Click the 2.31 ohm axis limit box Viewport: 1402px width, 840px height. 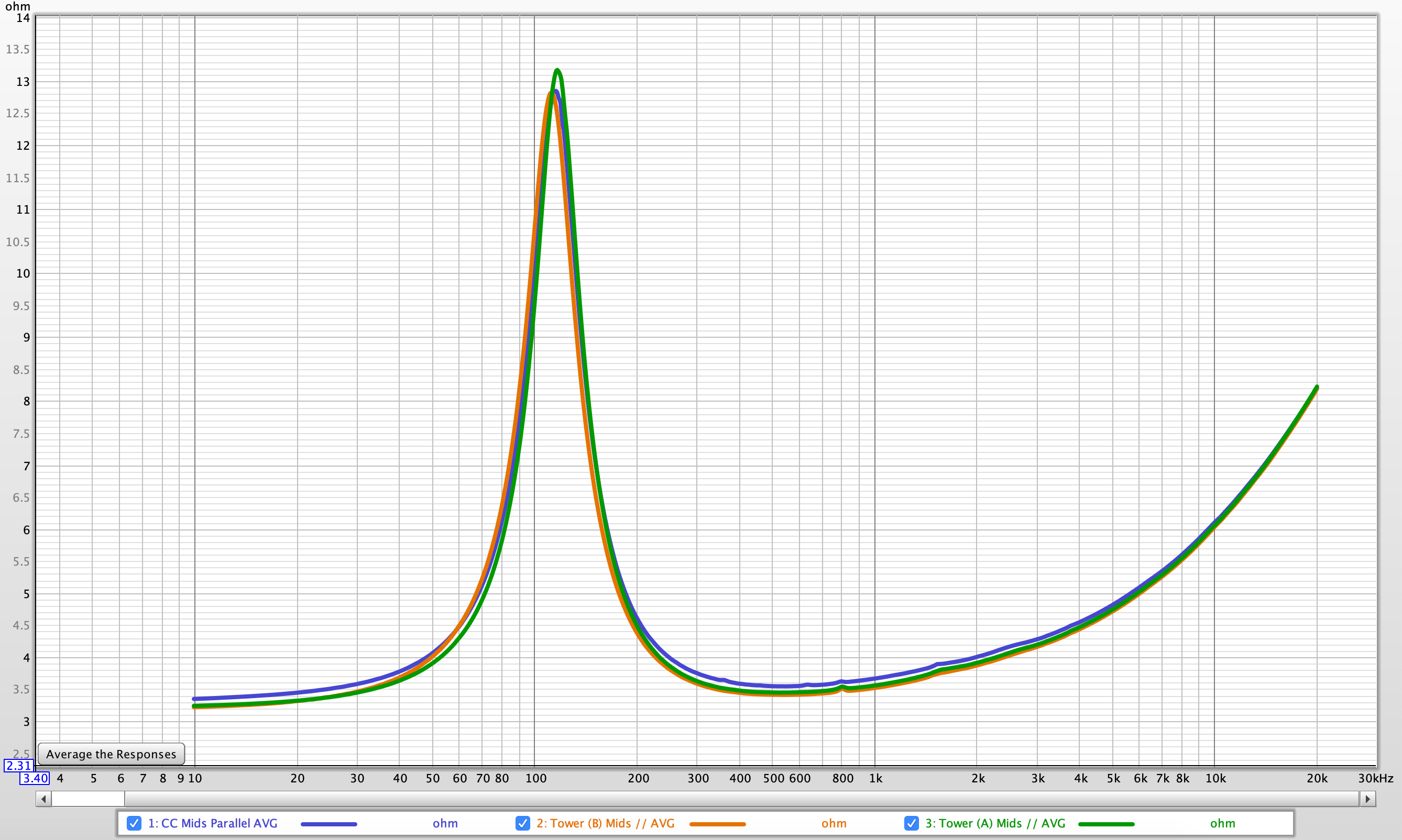pyautogui.click(x=19, y=765)
